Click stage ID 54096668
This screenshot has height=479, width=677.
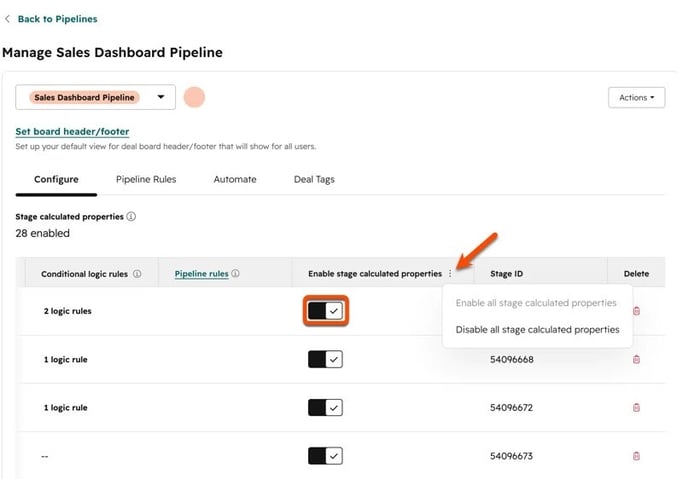[512, 359]
